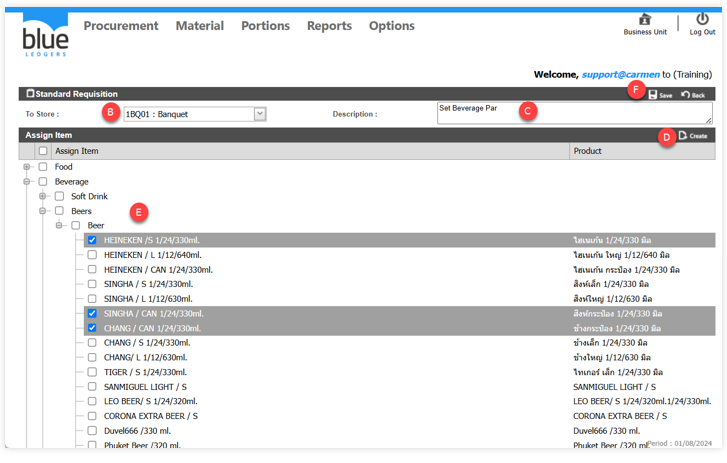The height and width of the screenshot is (463, 727).
Task: Click the Description text field
Action: [574, 113]
